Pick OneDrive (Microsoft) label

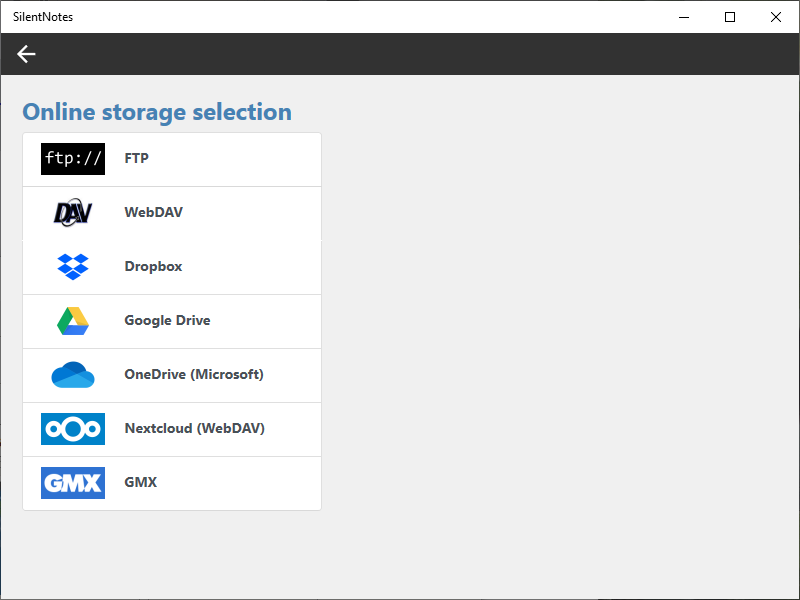194,374
